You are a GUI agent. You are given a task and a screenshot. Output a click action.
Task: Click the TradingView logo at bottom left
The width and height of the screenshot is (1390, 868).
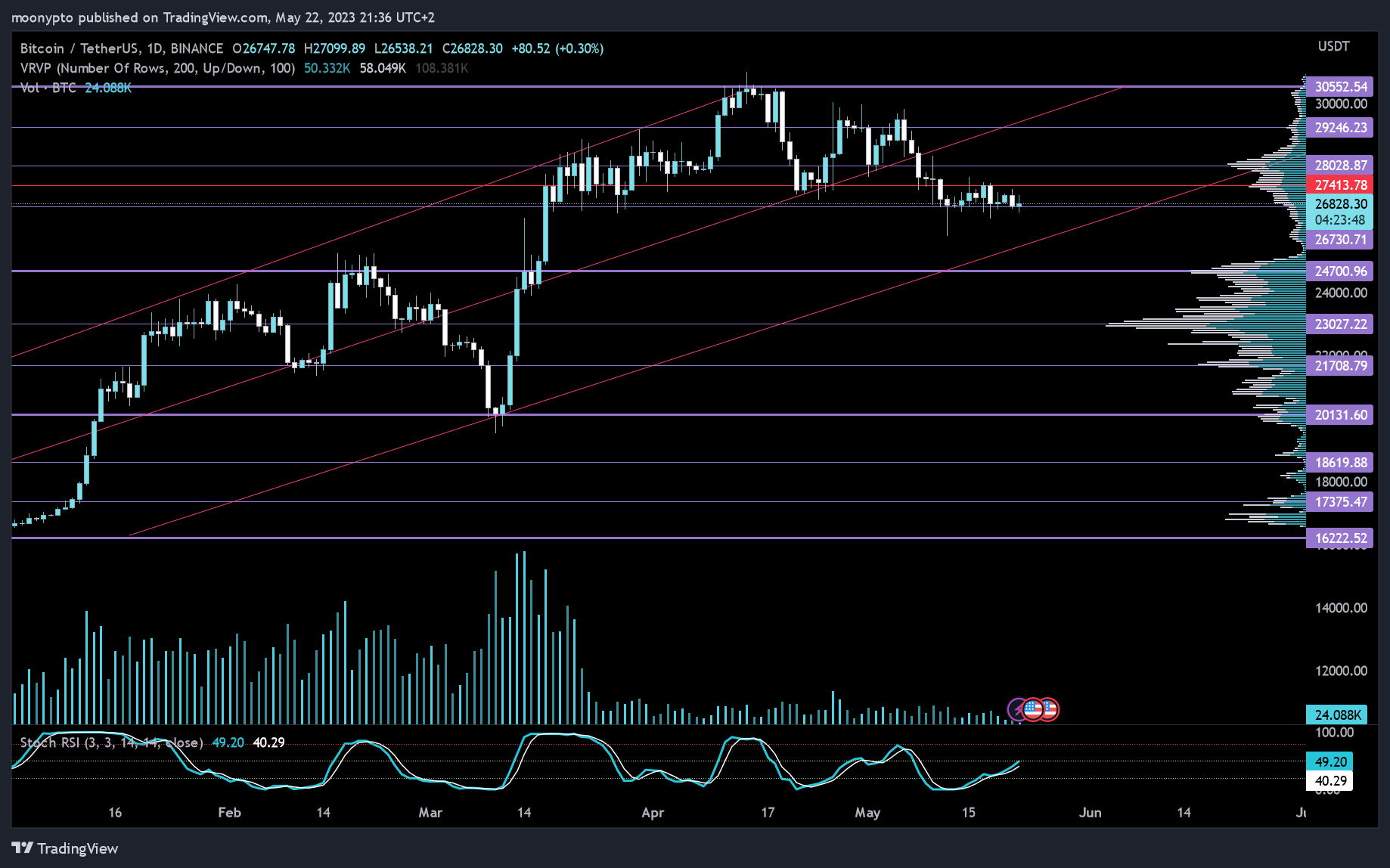pos(65,848)
